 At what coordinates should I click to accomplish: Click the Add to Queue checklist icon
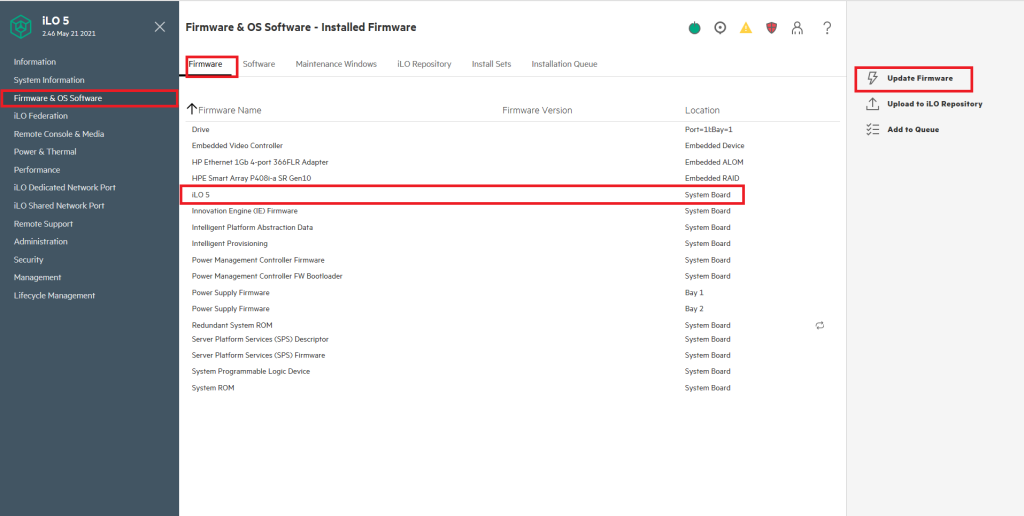872,129
